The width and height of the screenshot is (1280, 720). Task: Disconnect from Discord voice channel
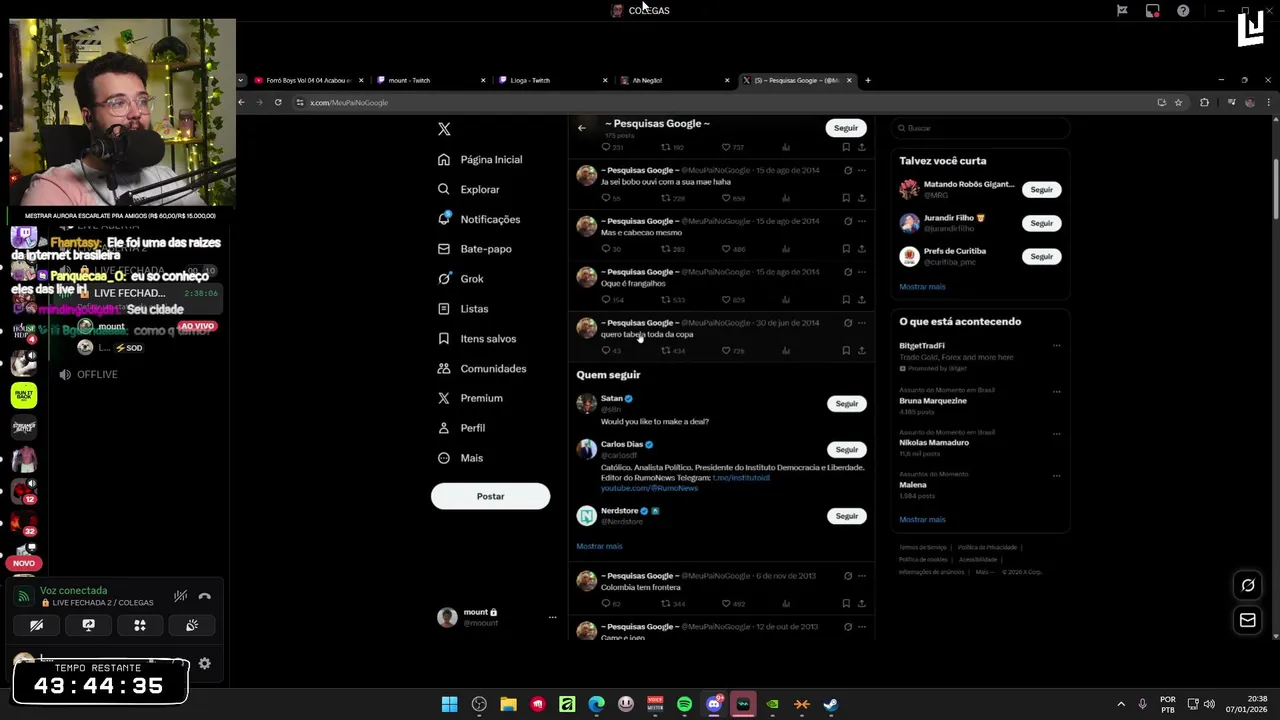coord(205,596)
